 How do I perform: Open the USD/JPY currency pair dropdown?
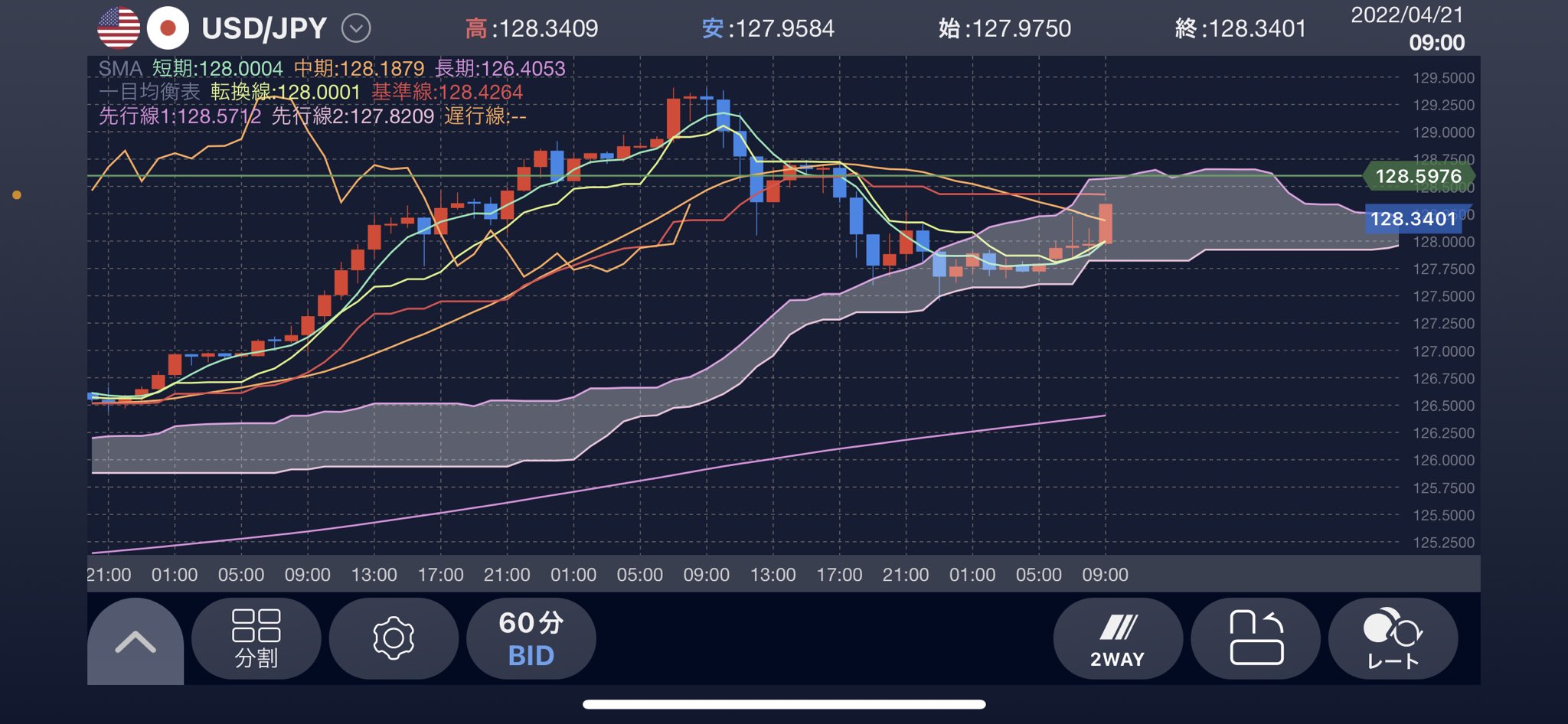[x=356, y=29]
